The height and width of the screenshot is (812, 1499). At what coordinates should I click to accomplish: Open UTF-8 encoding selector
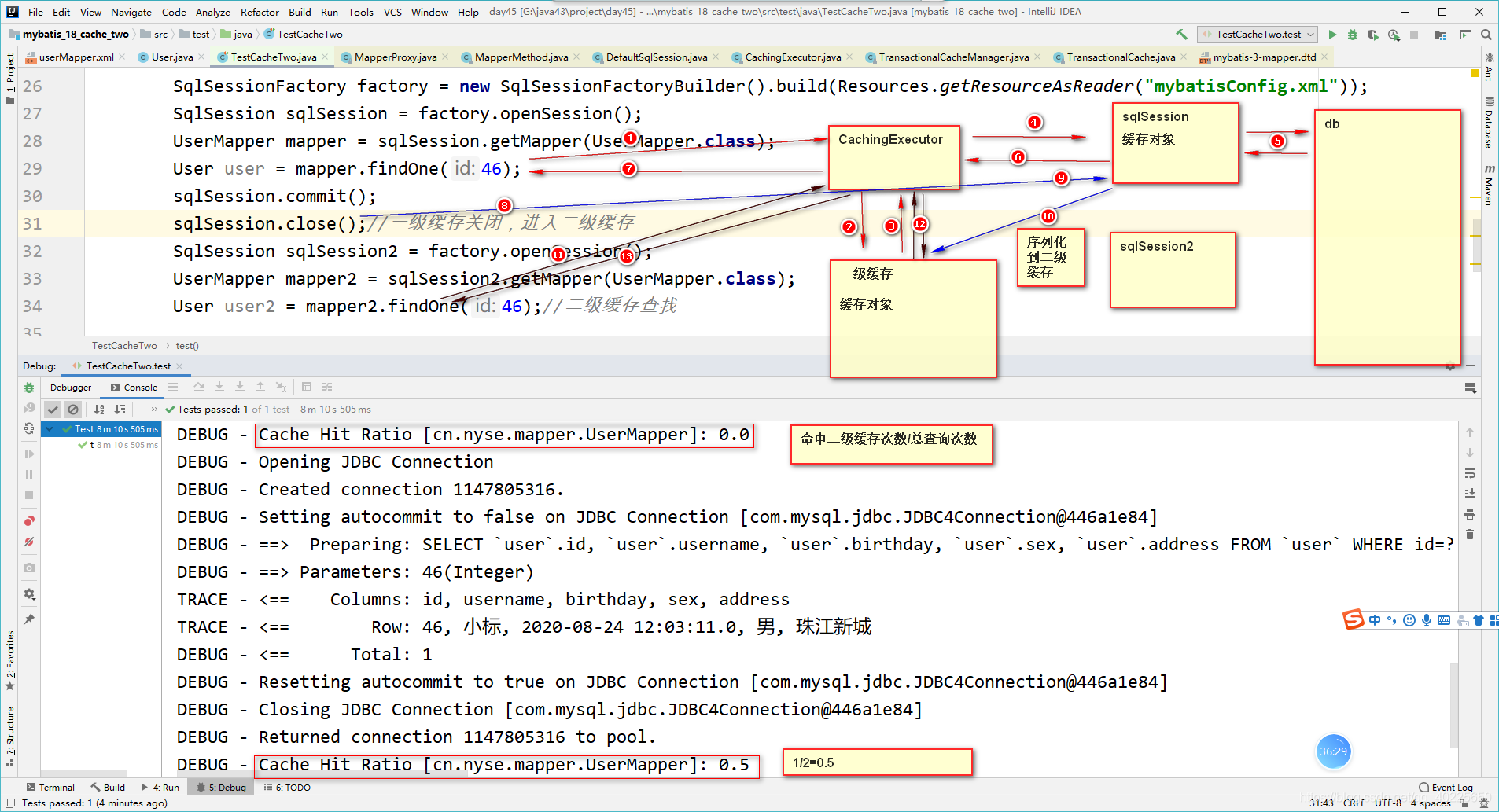[x=1388, y=803]
